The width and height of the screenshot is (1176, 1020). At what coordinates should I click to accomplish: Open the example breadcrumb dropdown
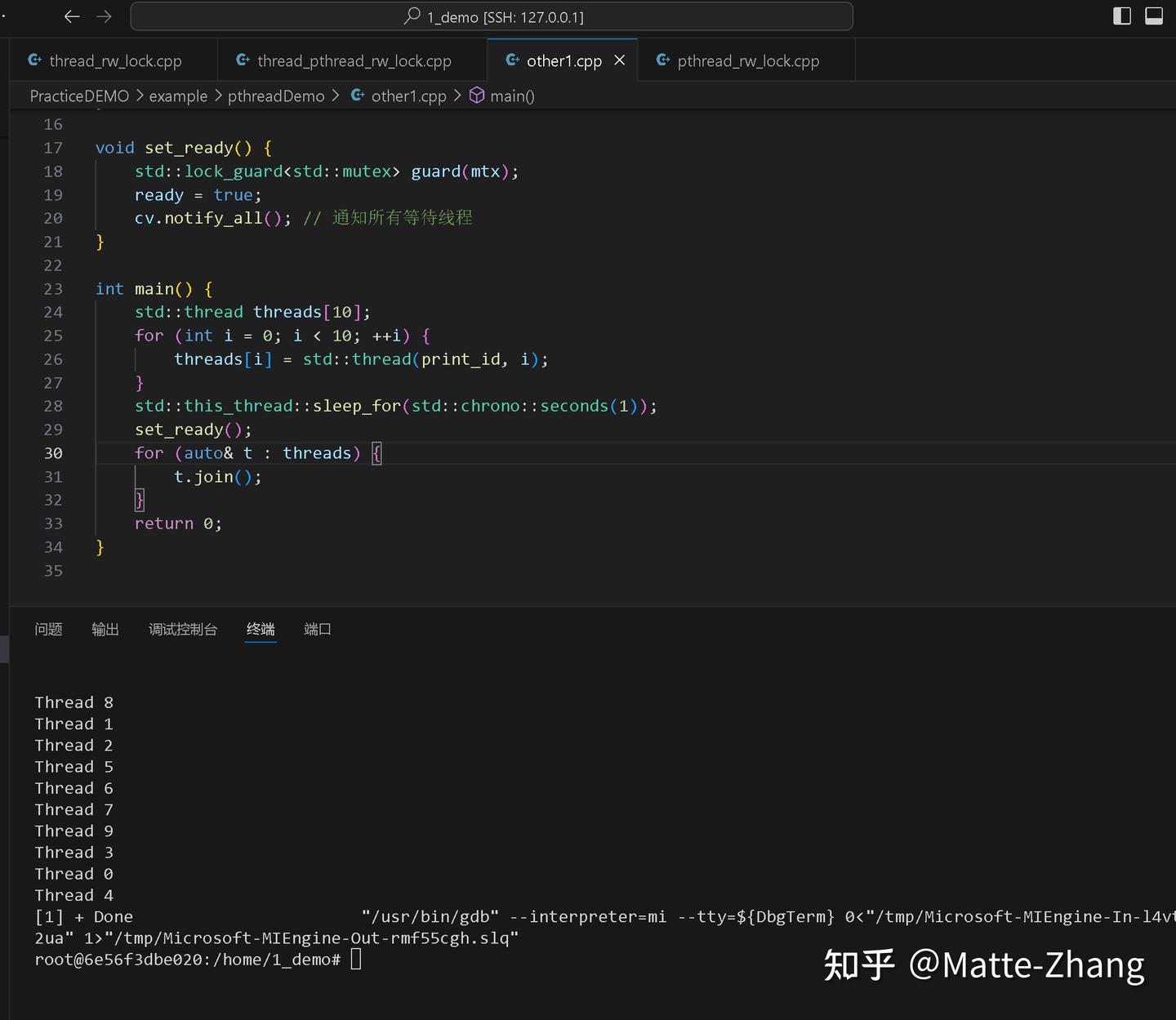pos(178,96)
